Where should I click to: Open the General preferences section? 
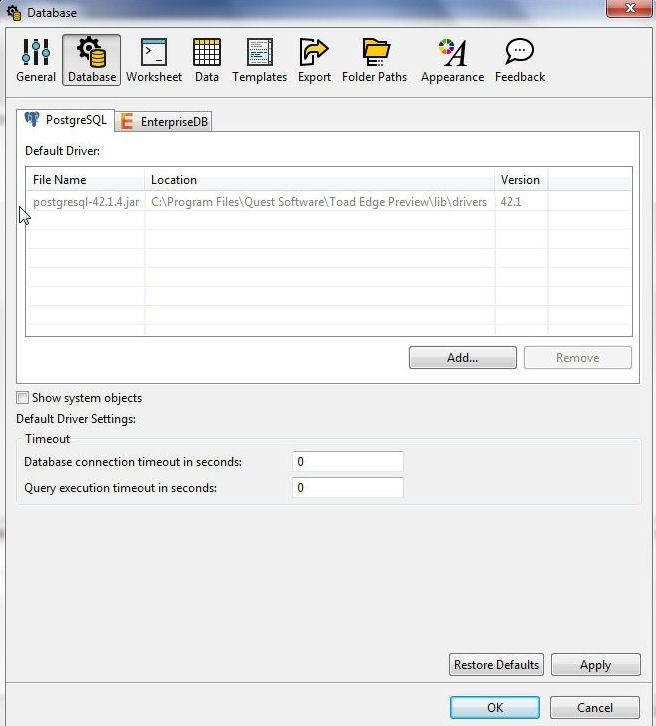36,61
